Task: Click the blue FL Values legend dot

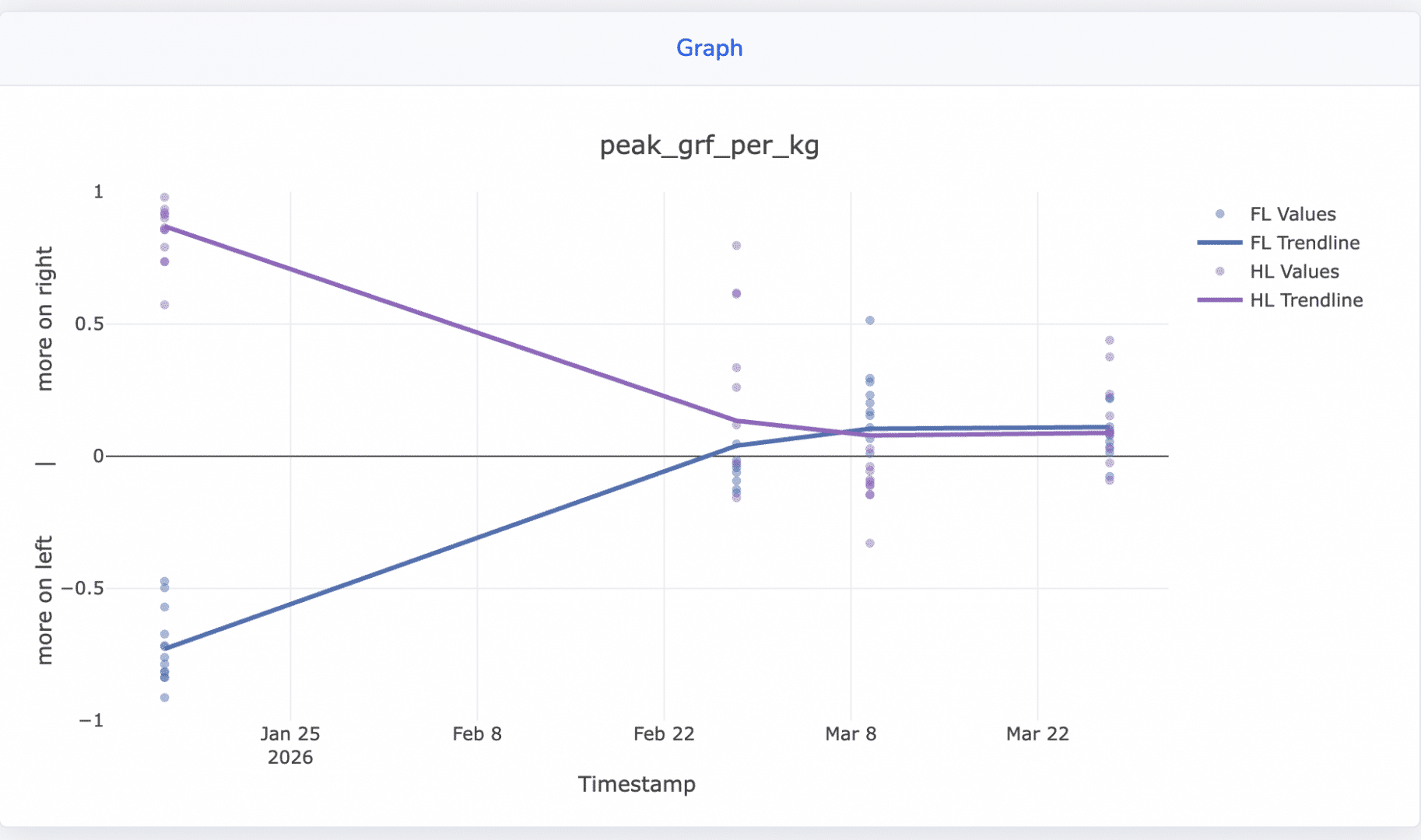Action: (1219, 214)
